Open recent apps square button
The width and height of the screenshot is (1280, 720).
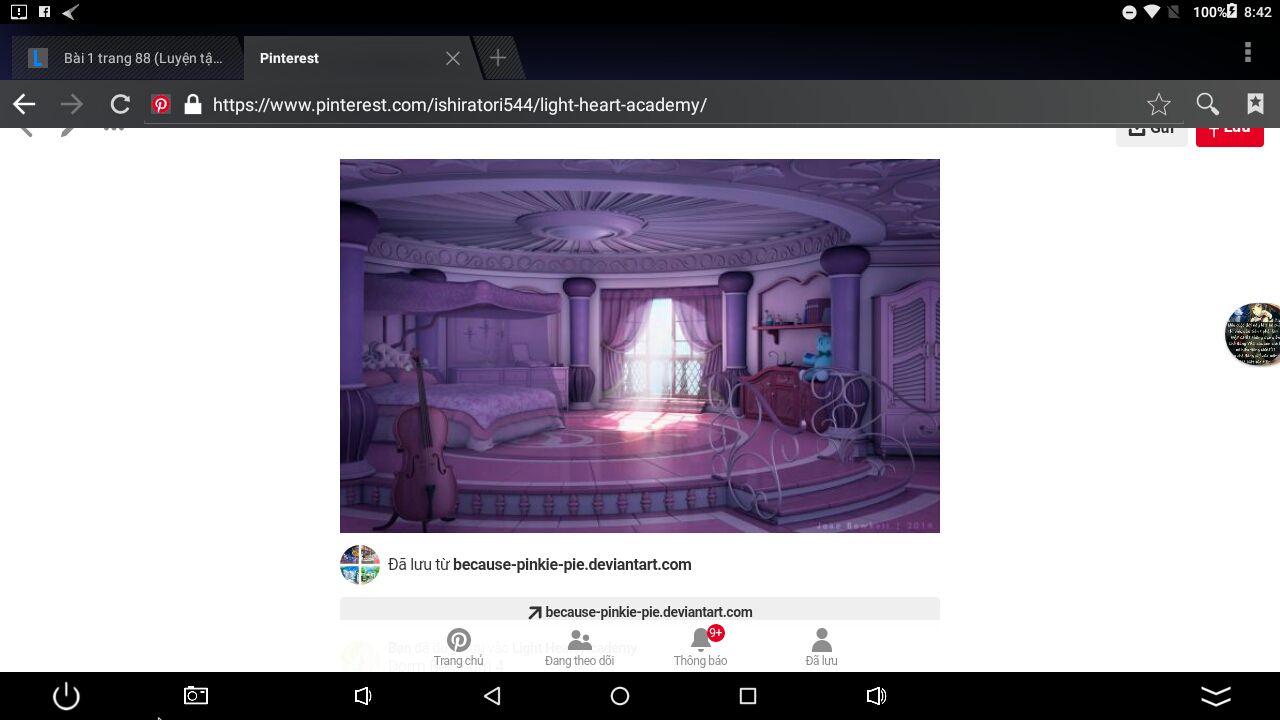point(748,696)
